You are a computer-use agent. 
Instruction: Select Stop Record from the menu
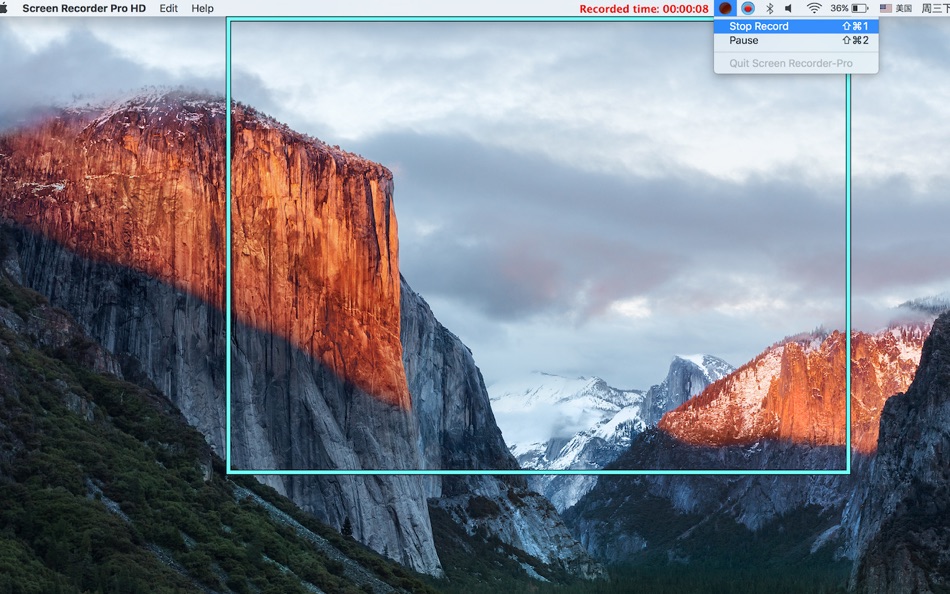click(796, 26)
